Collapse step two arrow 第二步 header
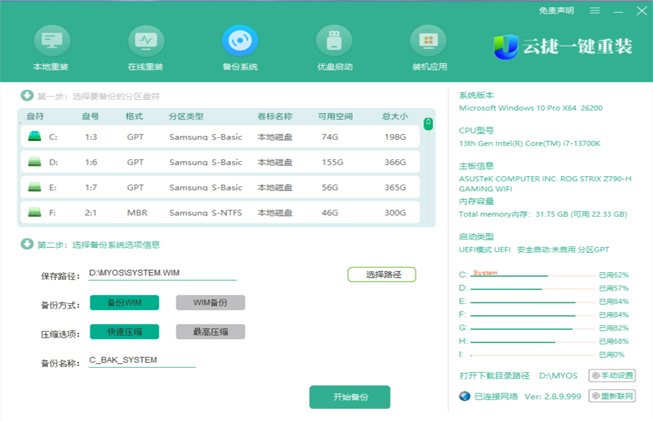653x421 pixels. [26, 243]
